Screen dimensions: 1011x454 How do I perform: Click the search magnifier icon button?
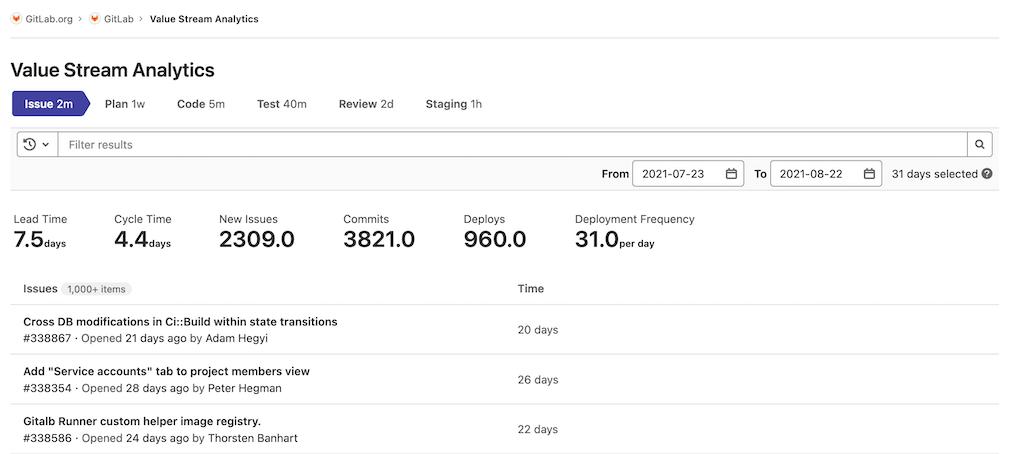981,145
